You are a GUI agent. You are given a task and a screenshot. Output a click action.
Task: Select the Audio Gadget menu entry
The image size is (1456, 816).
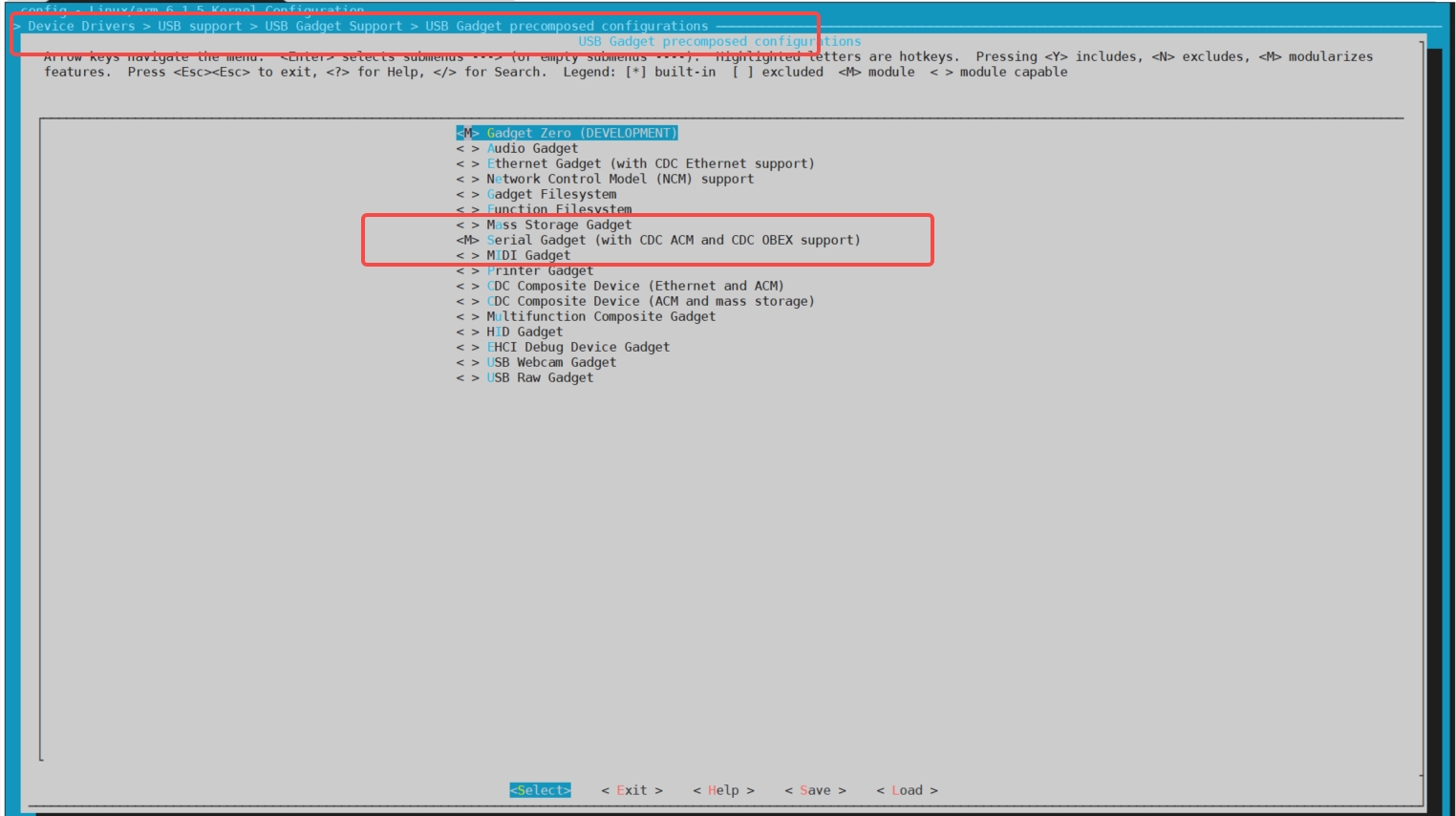(x=532, y=148)
